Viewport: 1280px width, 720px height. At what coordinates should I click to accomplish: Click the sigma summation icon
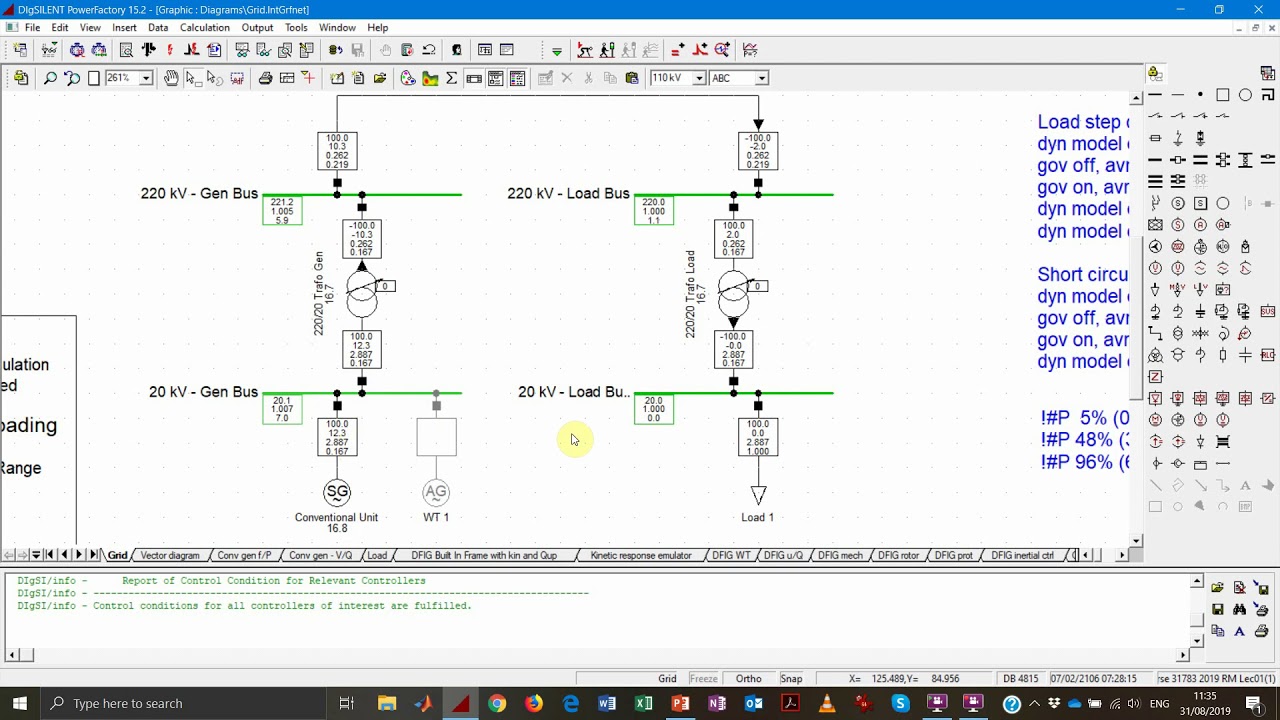452,78
